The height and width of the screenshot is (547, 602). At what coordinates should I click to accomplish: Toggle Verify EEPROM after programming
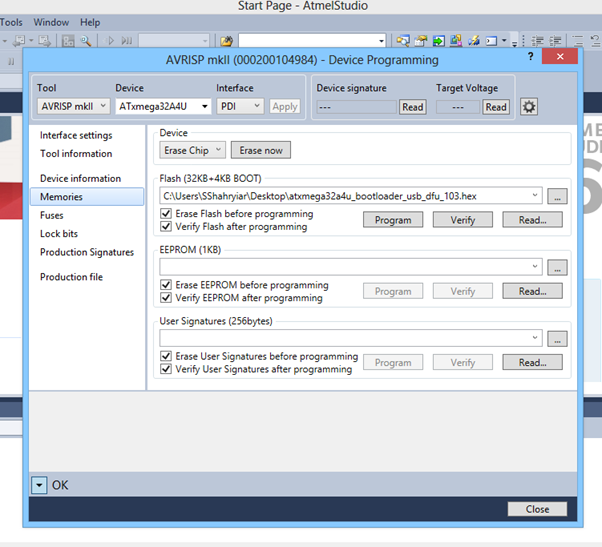pos(166,298)
